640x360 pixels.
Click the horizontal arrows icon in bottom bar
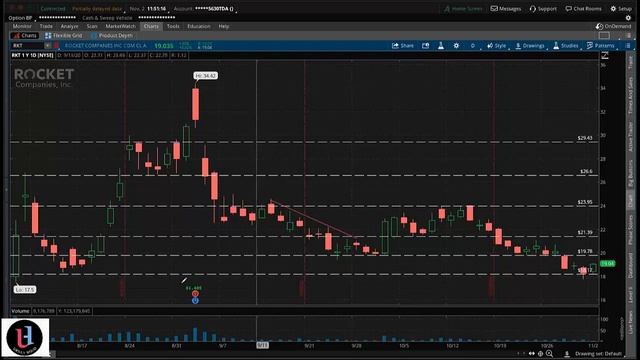(x=531, y=353)
